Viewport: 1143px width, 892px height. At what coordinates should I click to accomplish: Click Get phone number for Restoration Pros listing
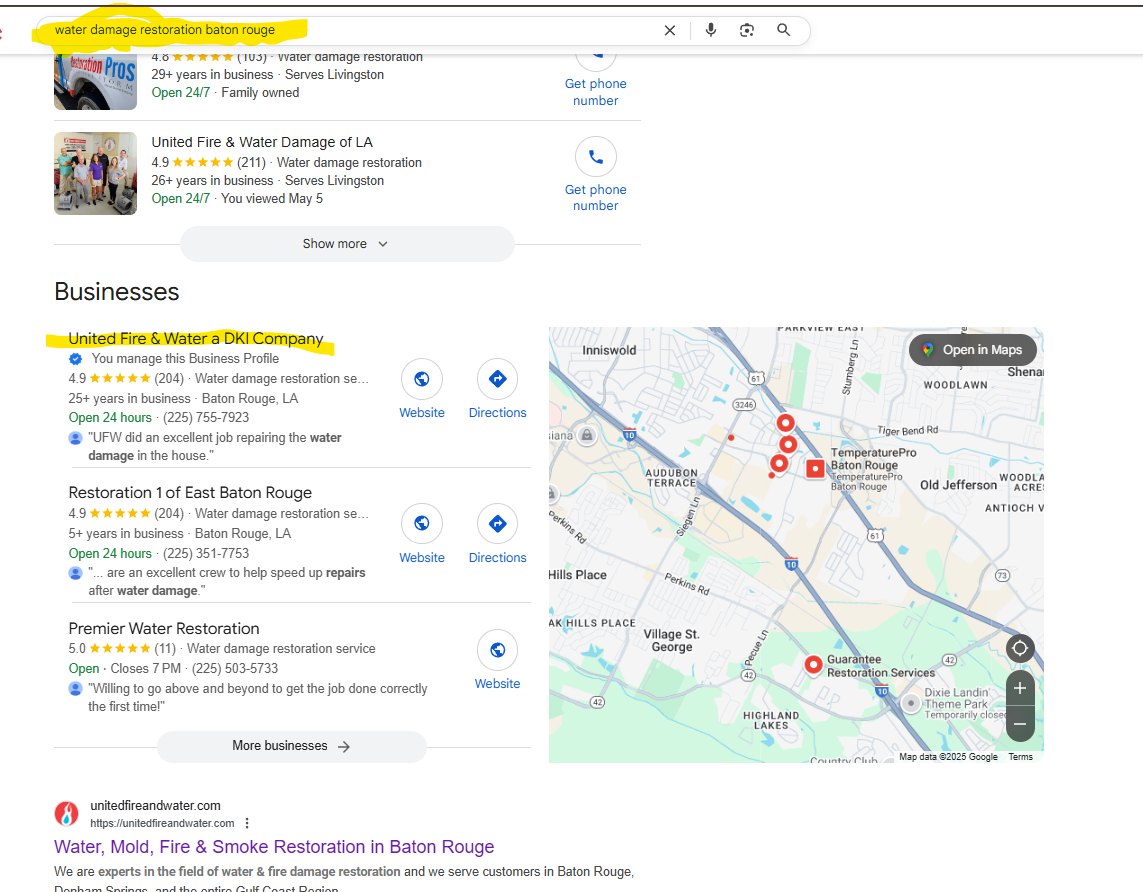pyautogui.click(x=596, y=92)
